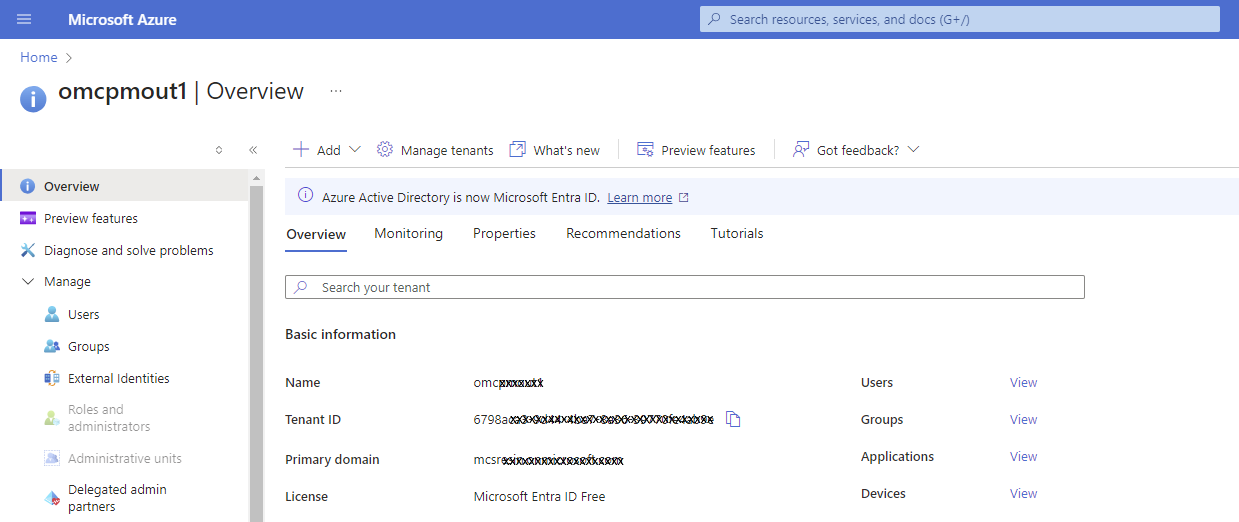Screen dimensions: 1239x522
Task: Collapse the Manage section in sidebar
Action: pos(28,282)
